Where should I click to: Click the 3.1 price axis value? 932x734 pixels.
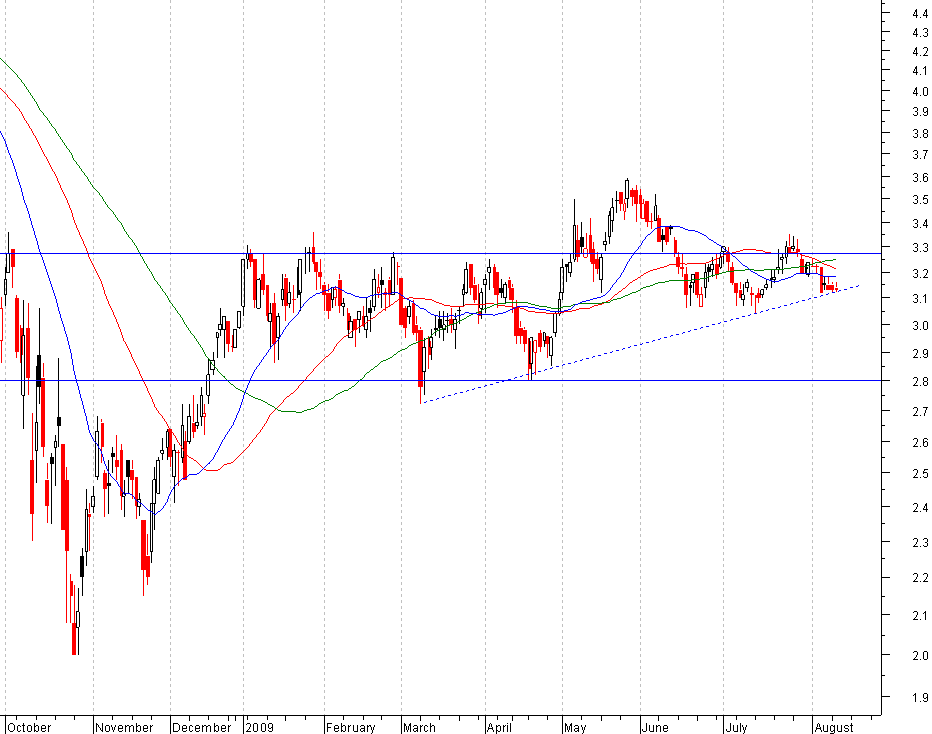click(920, 298)
